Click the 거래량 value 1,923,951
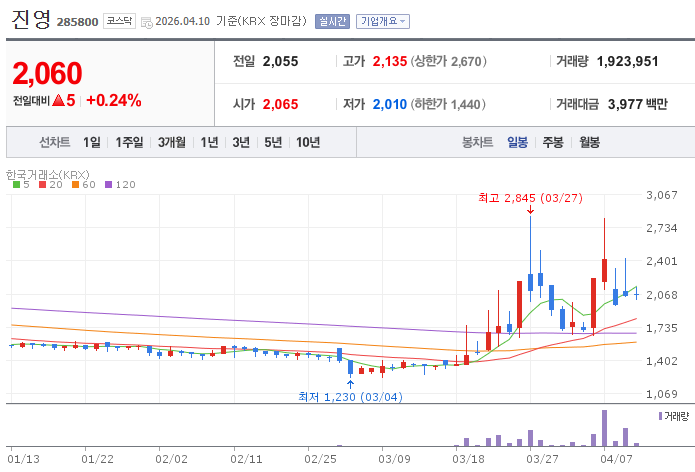 point(628,62)
